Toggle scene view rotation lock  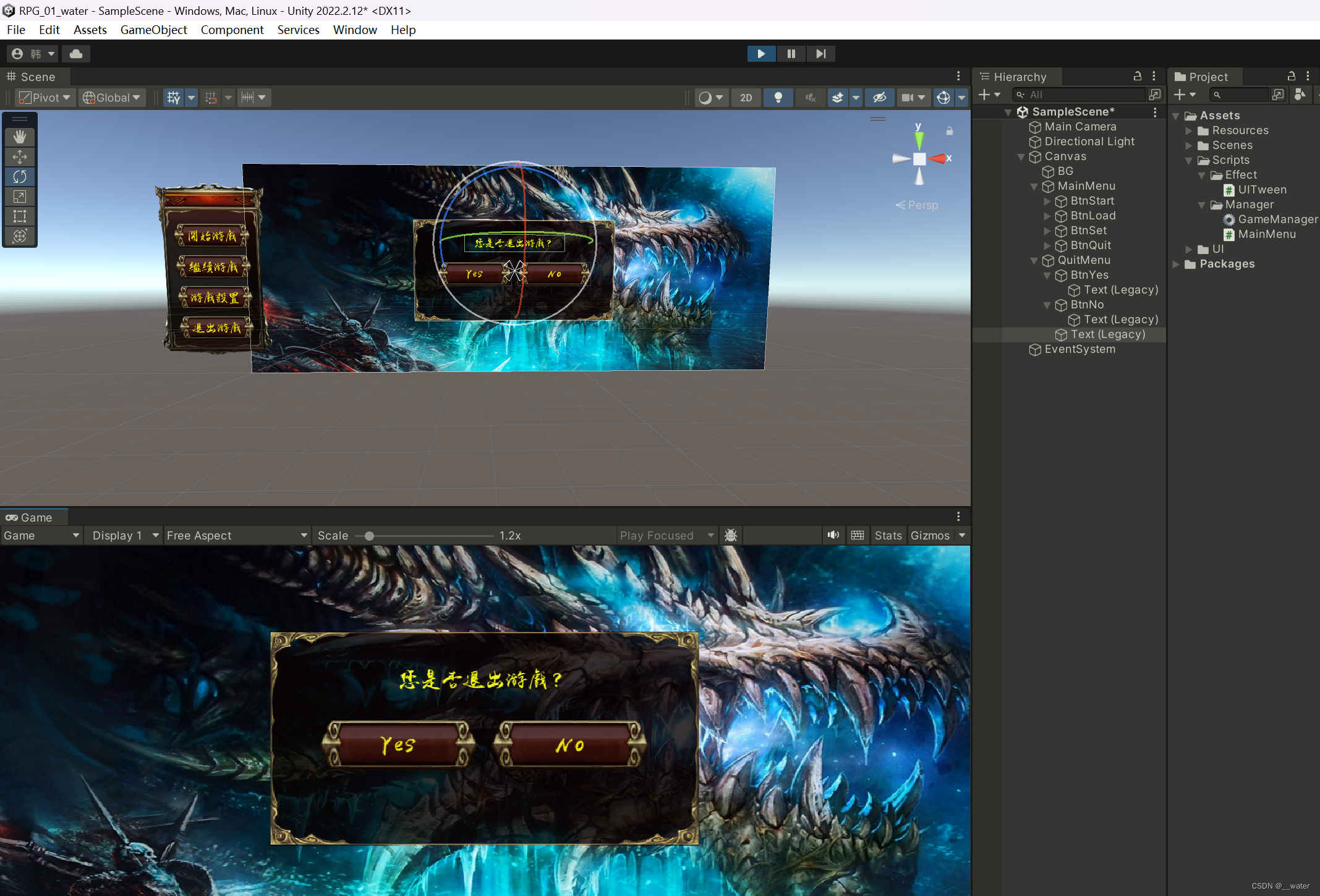(x=949, y=131)
